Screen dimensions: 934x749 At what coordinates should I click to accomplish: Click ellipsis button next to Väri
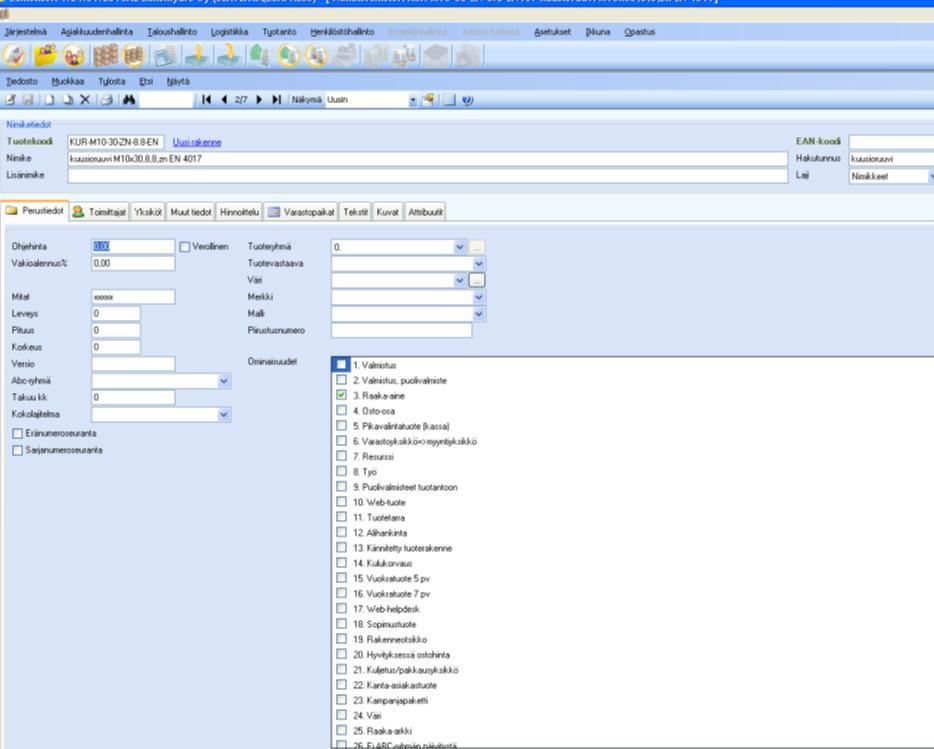(477, 280)
